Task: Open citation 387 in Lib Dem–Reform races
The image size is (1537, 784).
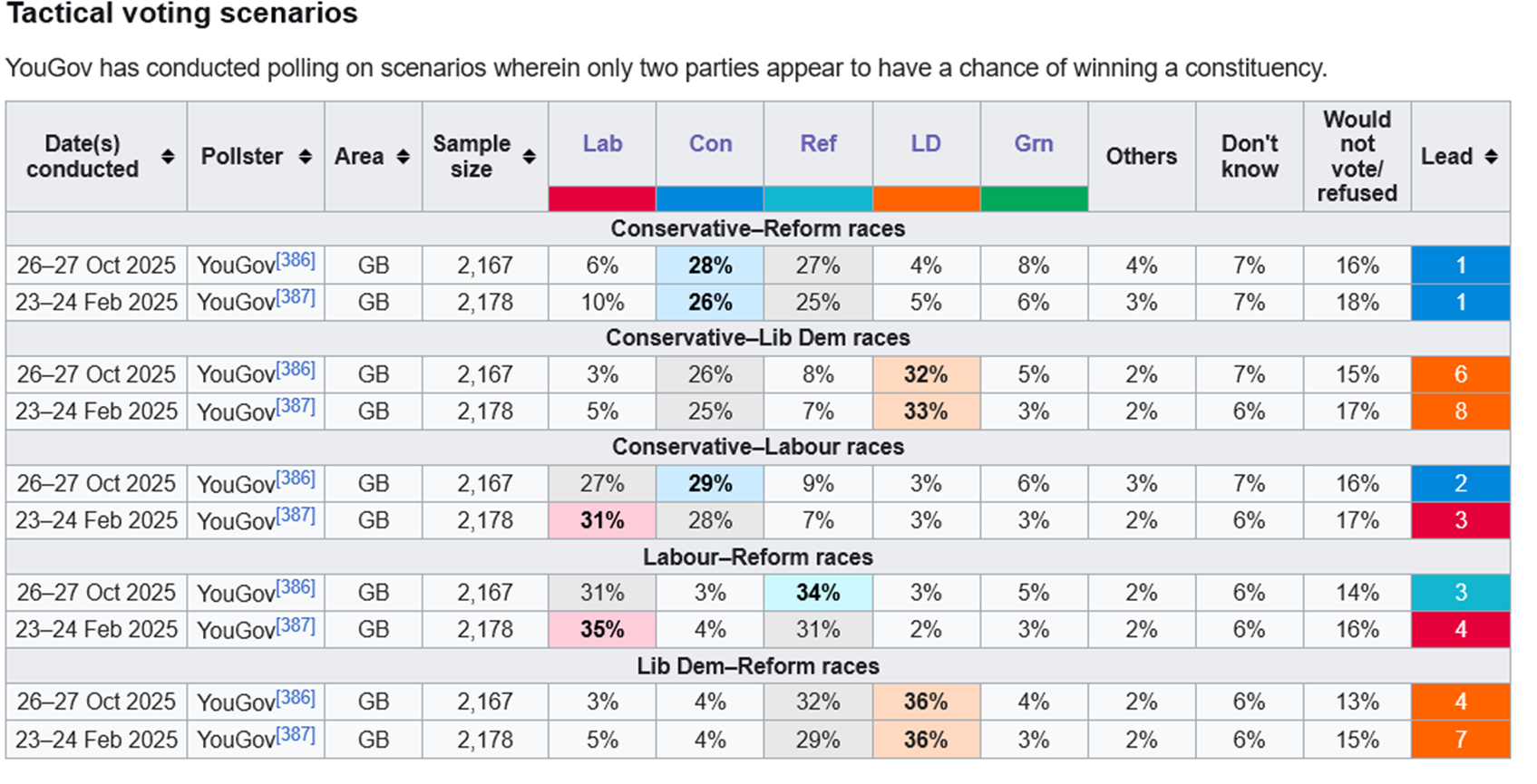Action: [296, 734]
